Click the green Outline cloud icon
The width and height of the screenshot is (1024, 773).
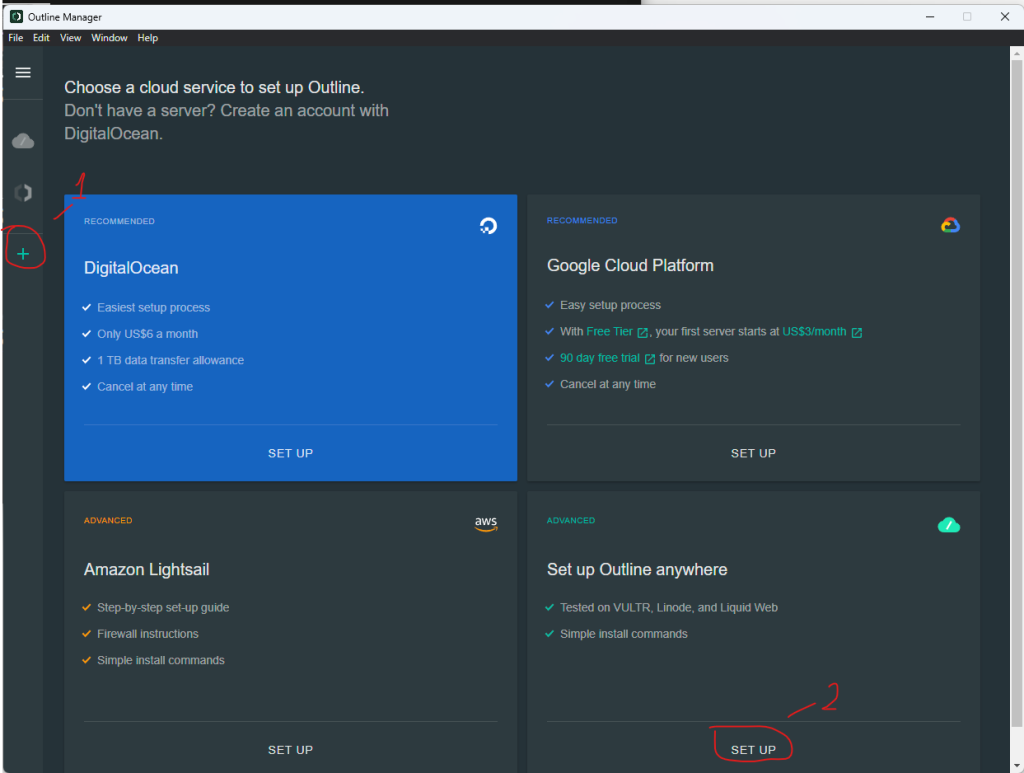(x=949, y=525)
